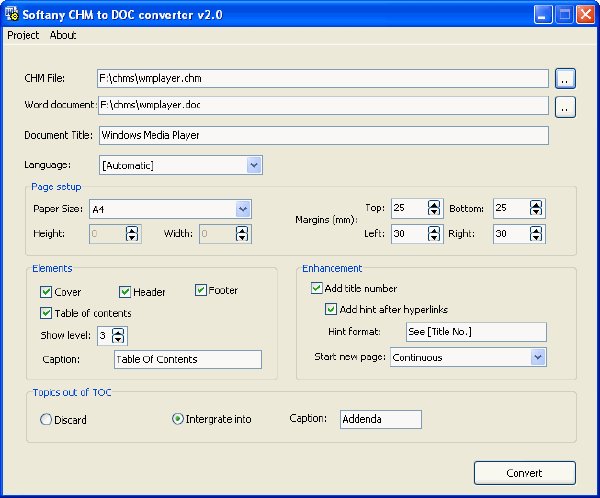Viewport: 600px width, 498px height.
Task: Decrease the paper Width spinner
Action: (242, 238)
